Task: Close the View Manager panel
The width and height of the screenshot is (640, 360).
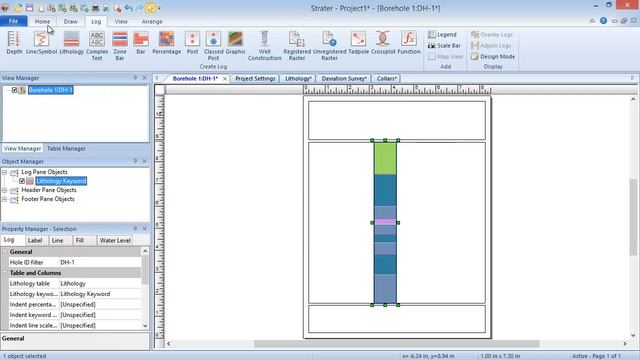Action: (x=144, y=78)
